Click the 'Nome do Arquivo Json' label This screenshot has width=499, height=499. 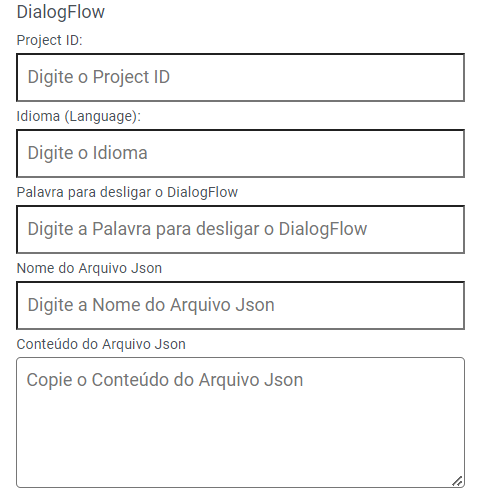click(x=89, y=268)
